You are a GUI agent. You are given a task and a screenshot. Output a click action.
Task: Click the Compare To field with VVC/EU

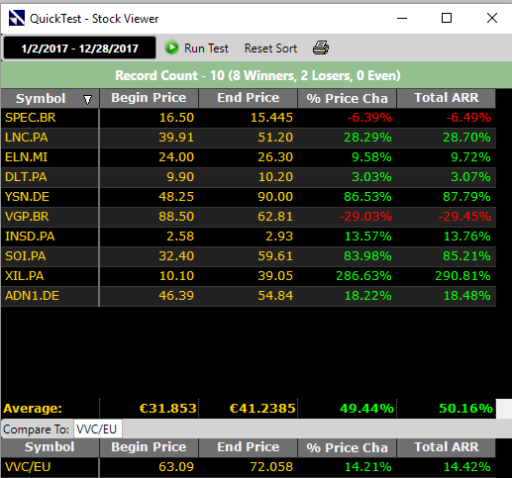[x=97, y=429]
